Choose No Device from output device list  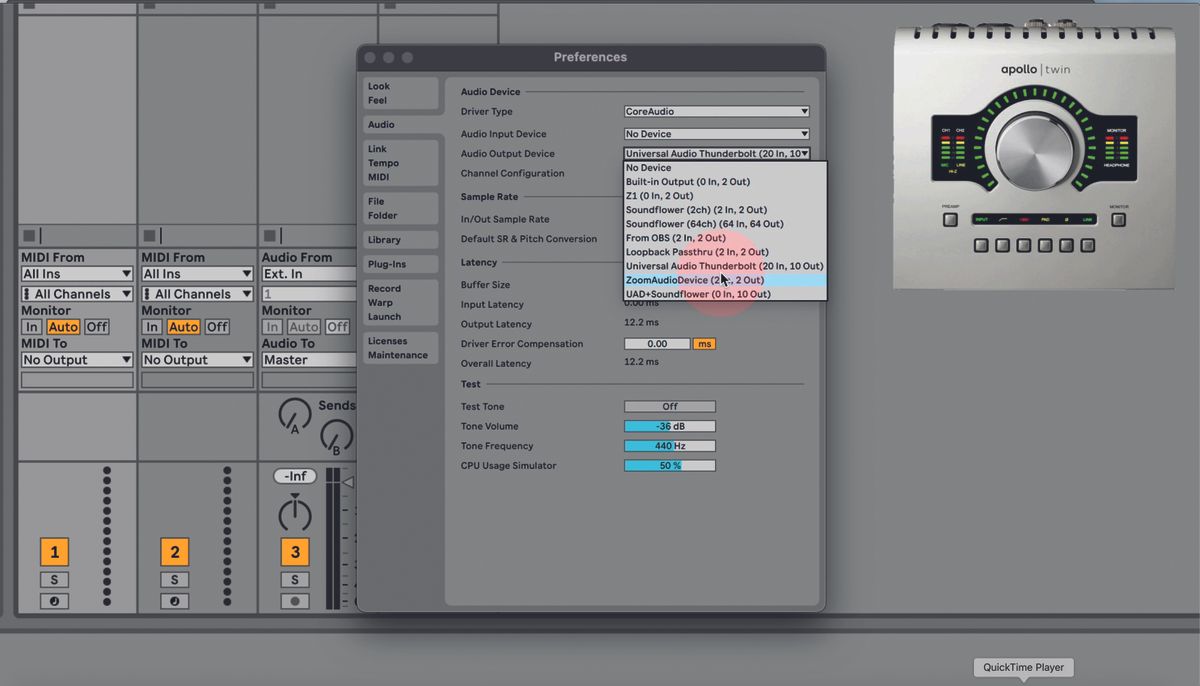tap(725, 168)
